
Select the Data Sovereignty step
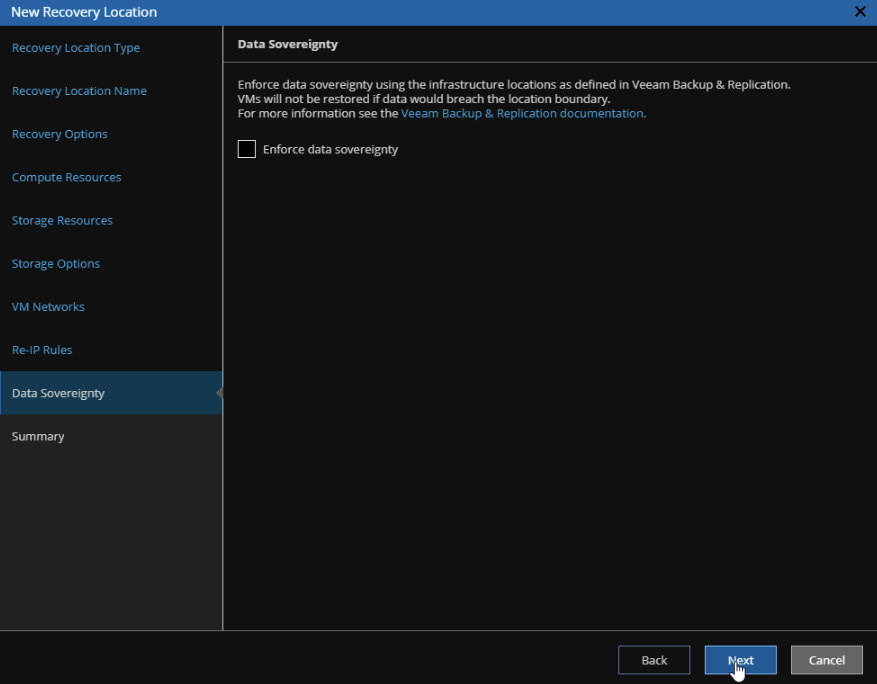click(111, 393)
